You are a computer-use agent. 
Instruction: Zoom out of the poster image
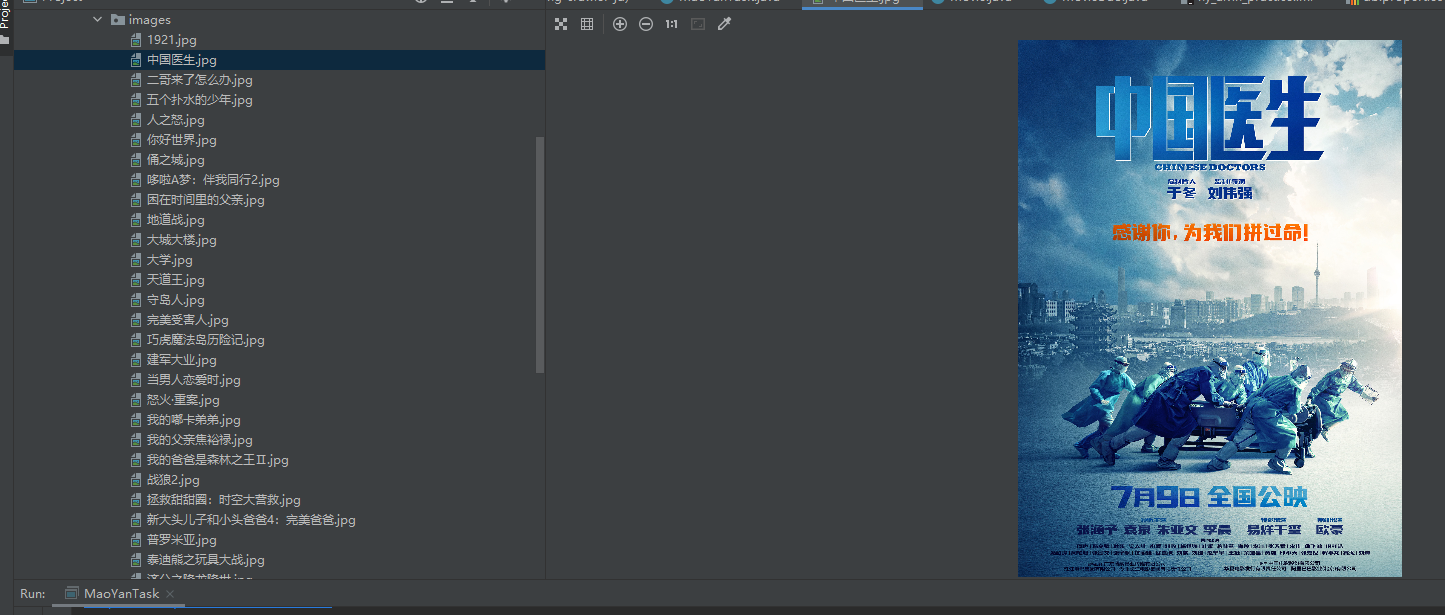pos(646,24)
